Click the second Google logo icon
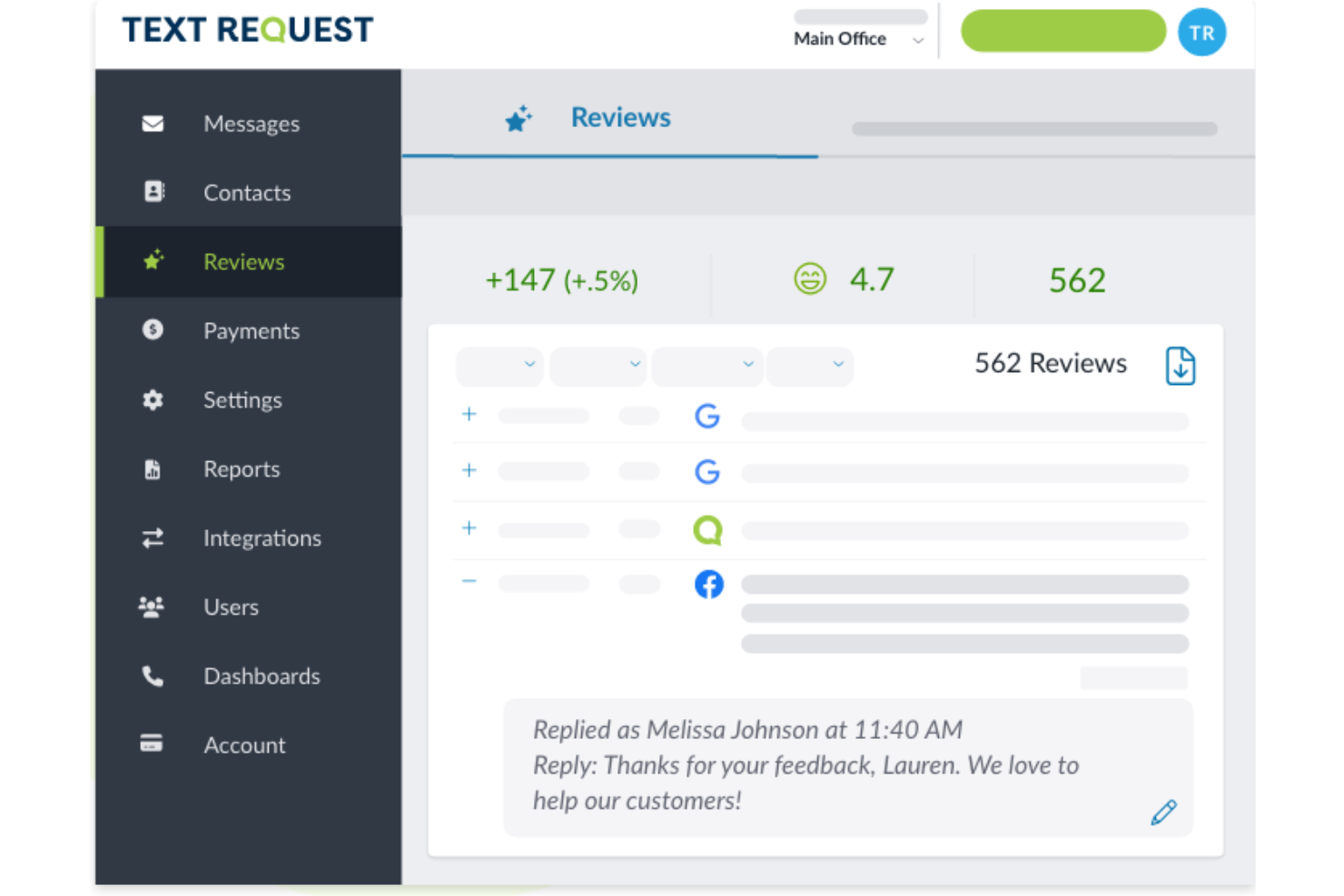1344x896 pixels. click(x=707, y=472)
